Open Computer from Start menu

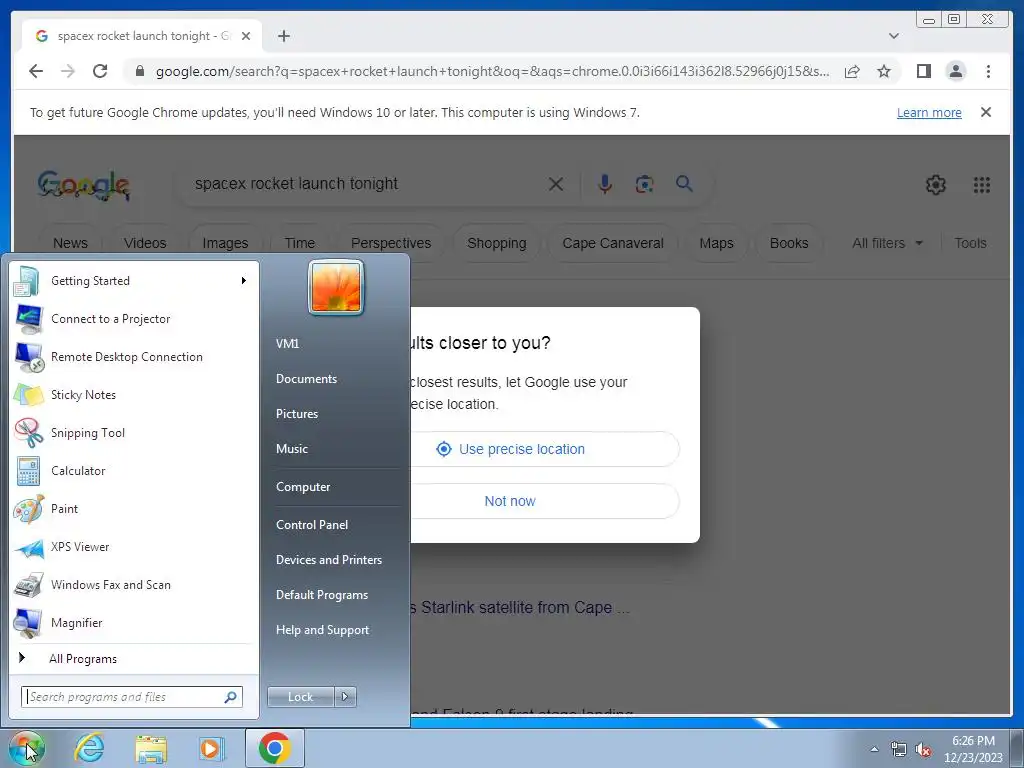pyautogui.click(x=302, y=487)
